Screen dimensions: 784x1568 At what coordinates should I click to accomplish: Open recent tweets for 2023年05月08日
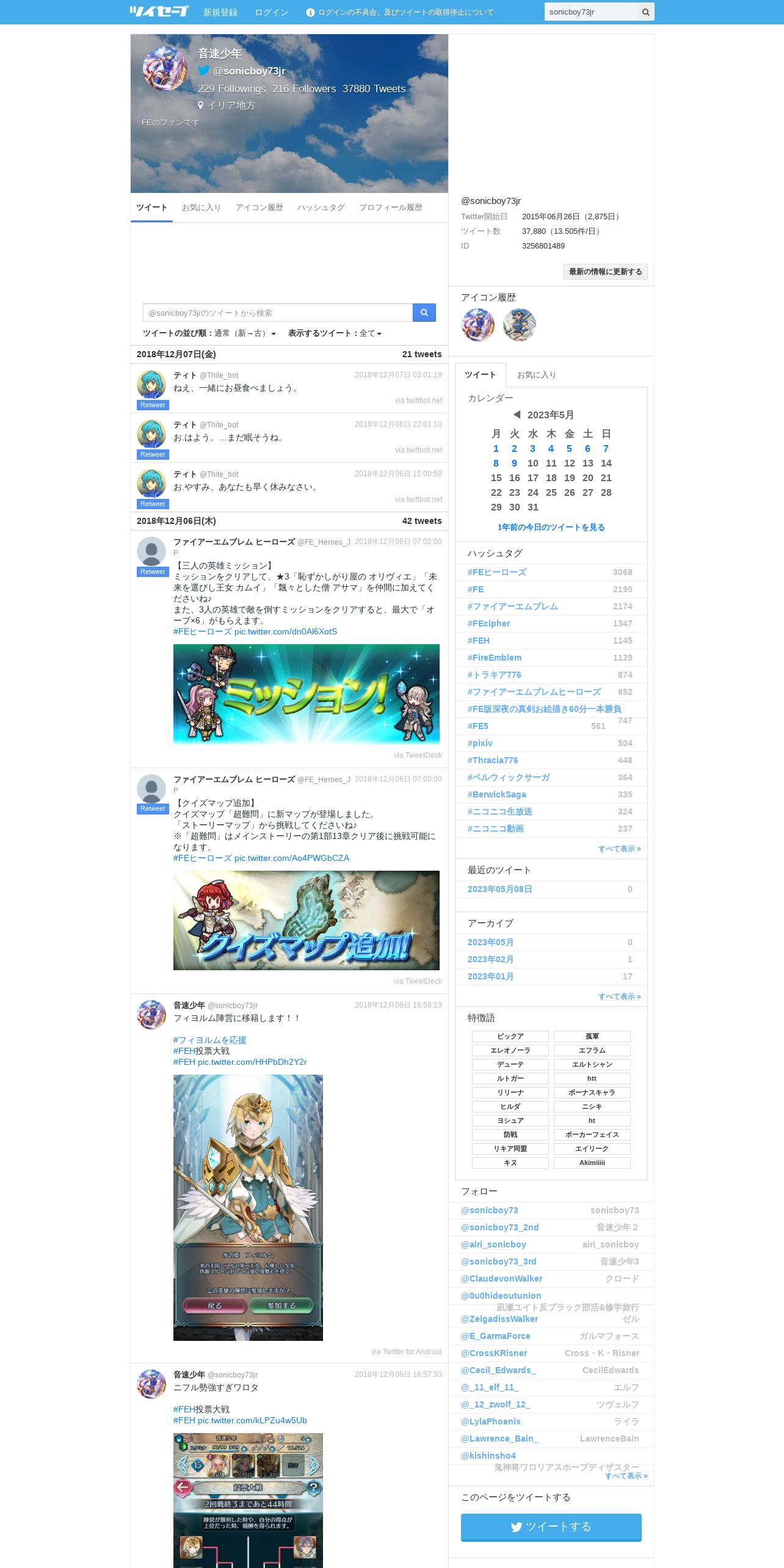[x=499, y=889]
